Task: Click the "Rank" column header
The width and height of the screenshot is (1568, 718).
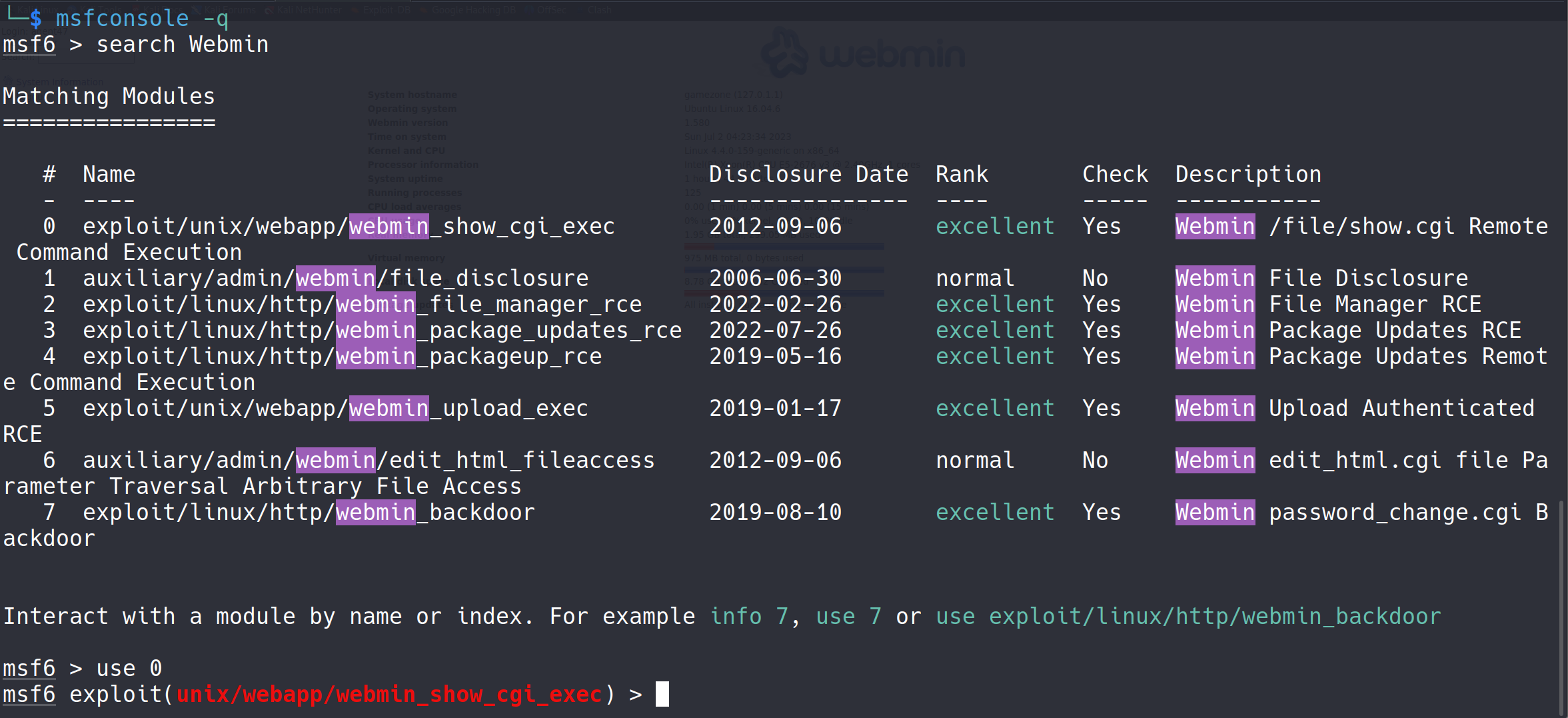Action: coord(962,175)
